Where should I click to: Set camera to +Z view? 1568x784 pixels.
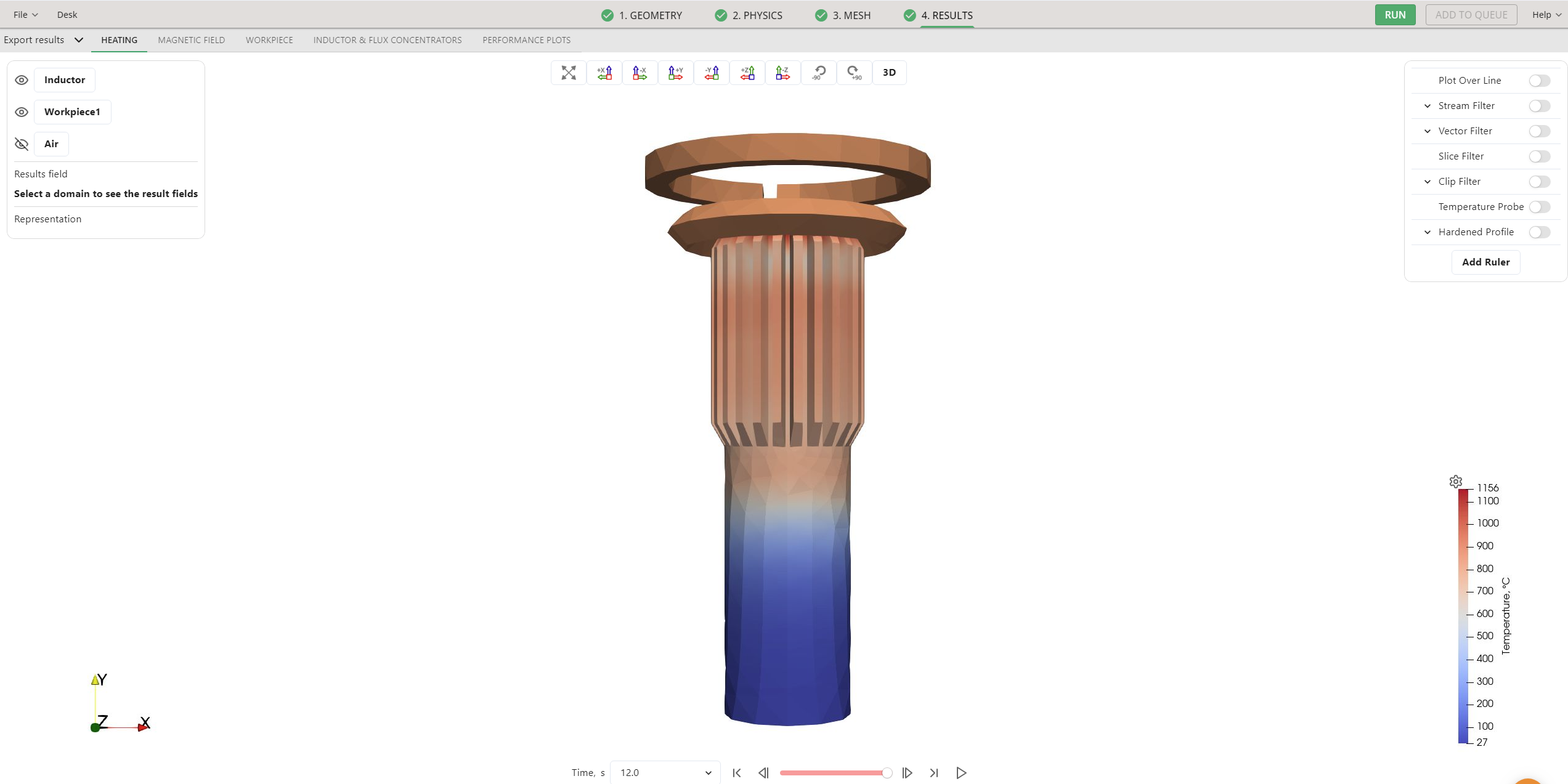point(747,73)
